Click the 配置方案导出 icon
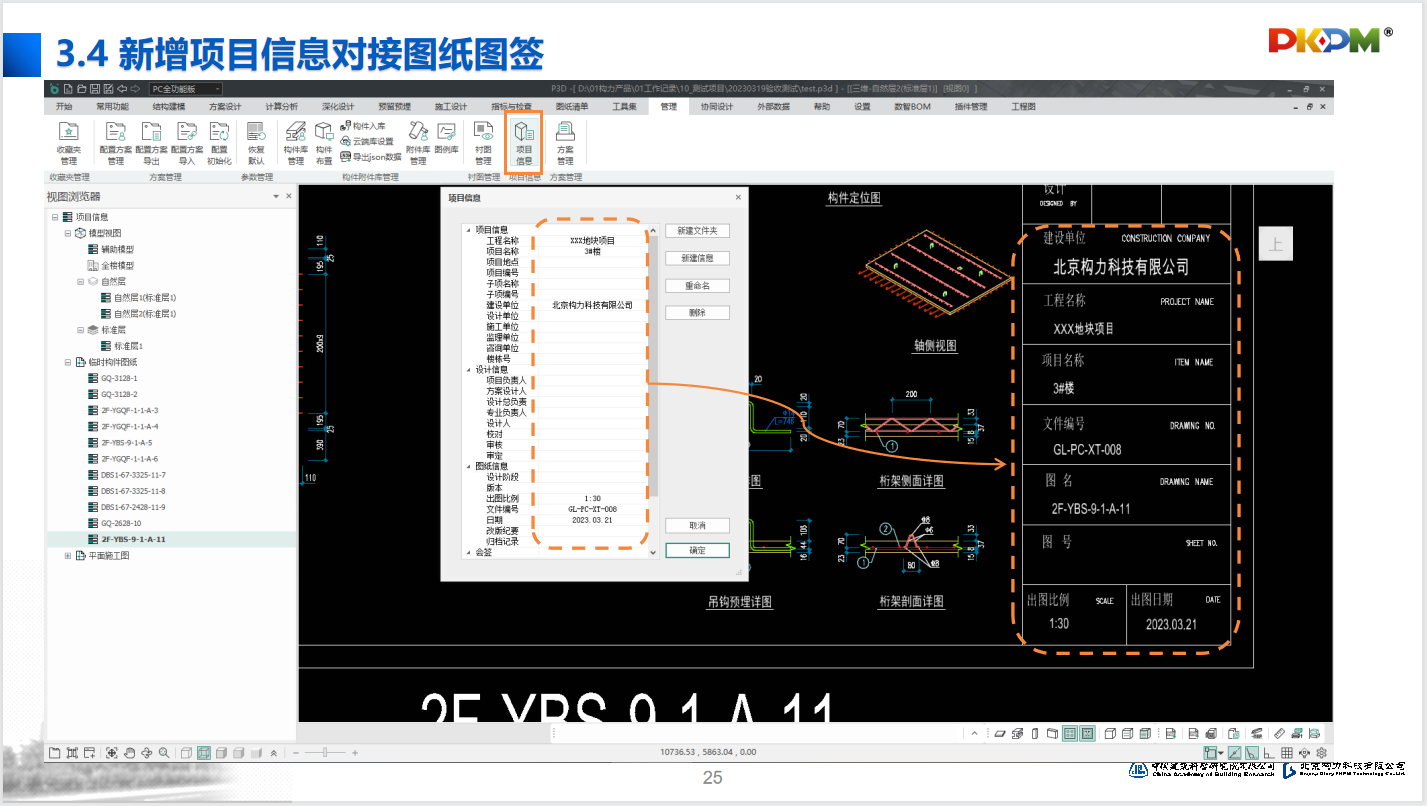The width and height of the screenshot is (1427, 806). pyautogui.click(x=152, y=141)
